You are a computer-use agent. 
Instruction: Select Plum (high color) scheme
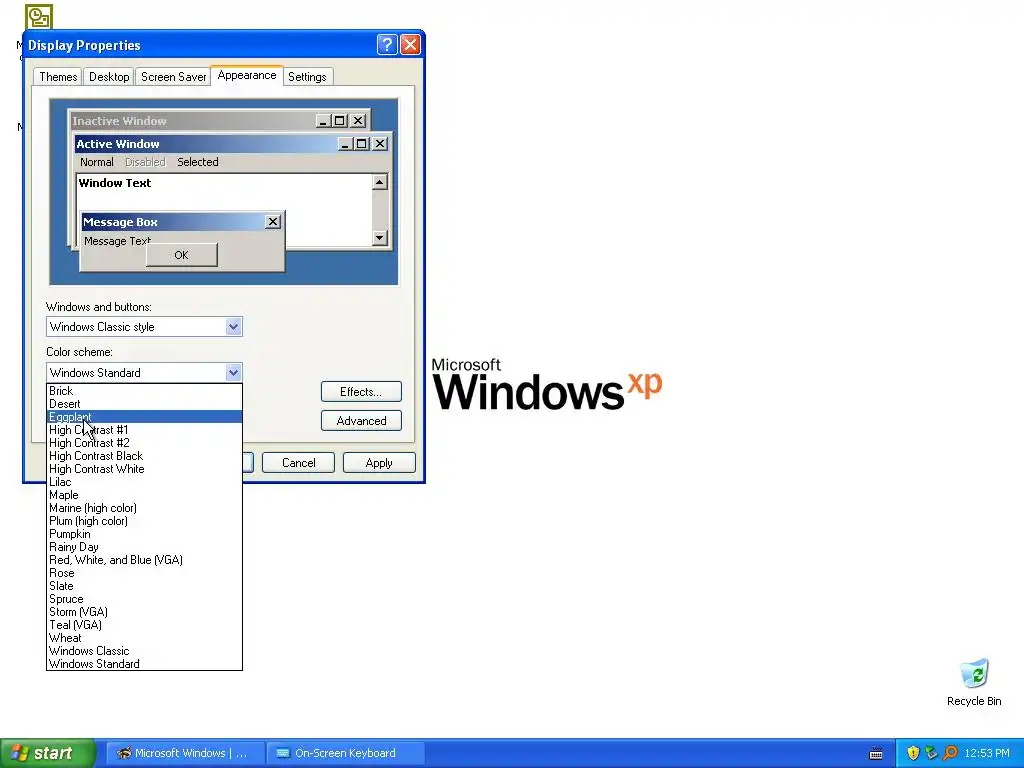144,521
